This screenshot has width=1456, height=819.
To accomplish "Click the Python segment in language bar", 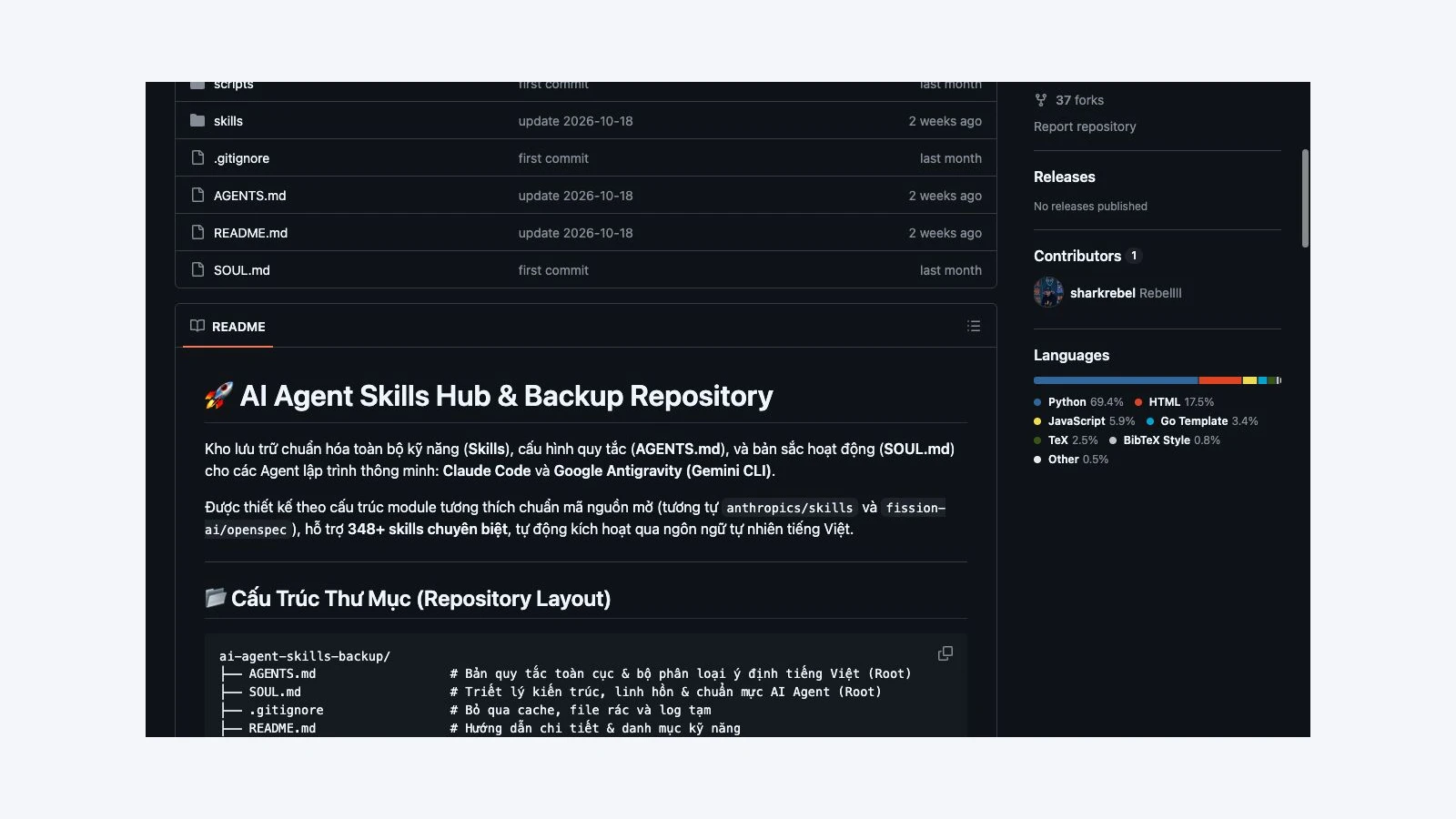I will (1116, 380).
